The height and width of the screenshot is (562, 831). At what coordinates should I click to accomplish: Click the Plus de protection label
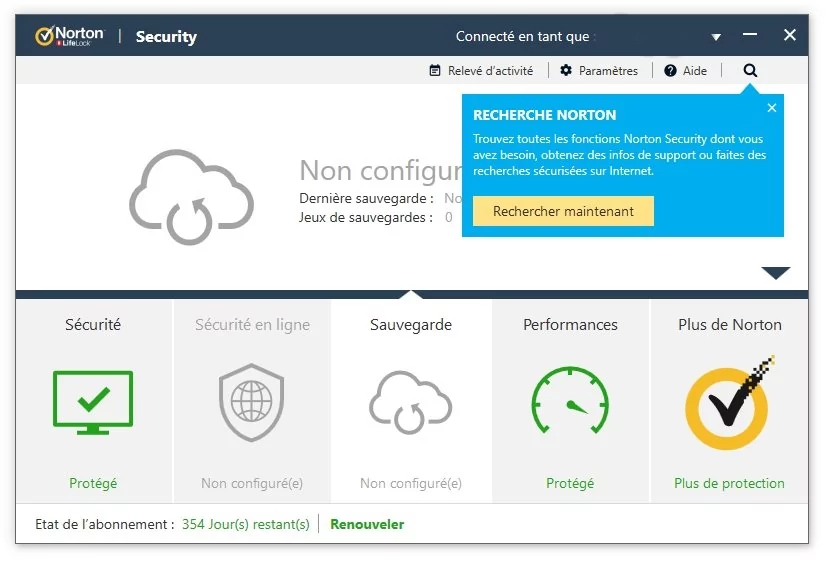tap(729, 483)
